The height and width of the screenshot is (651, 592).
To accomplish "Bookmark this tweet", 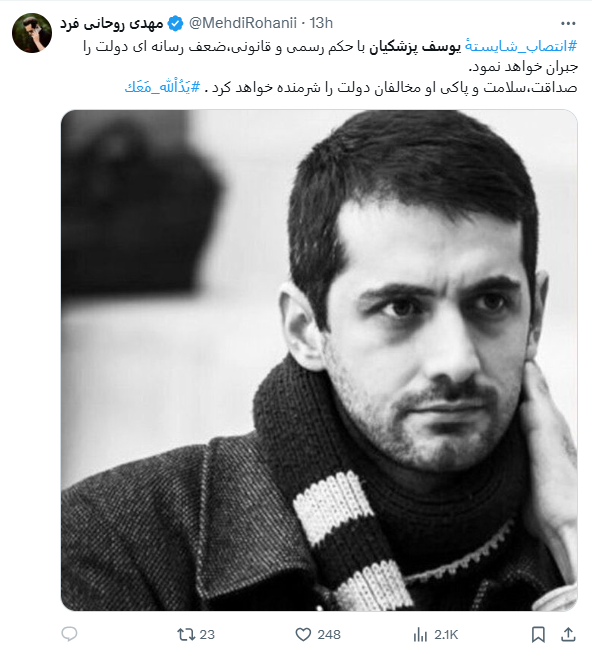I will tap(538, 634).
